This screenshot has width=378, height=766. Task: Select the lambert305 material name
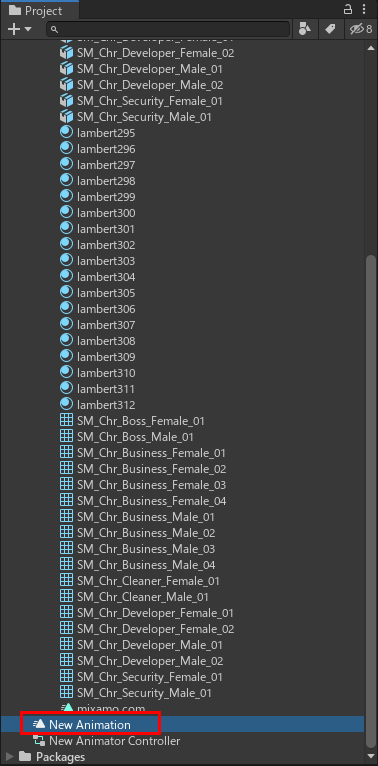[x=106, y=293]
